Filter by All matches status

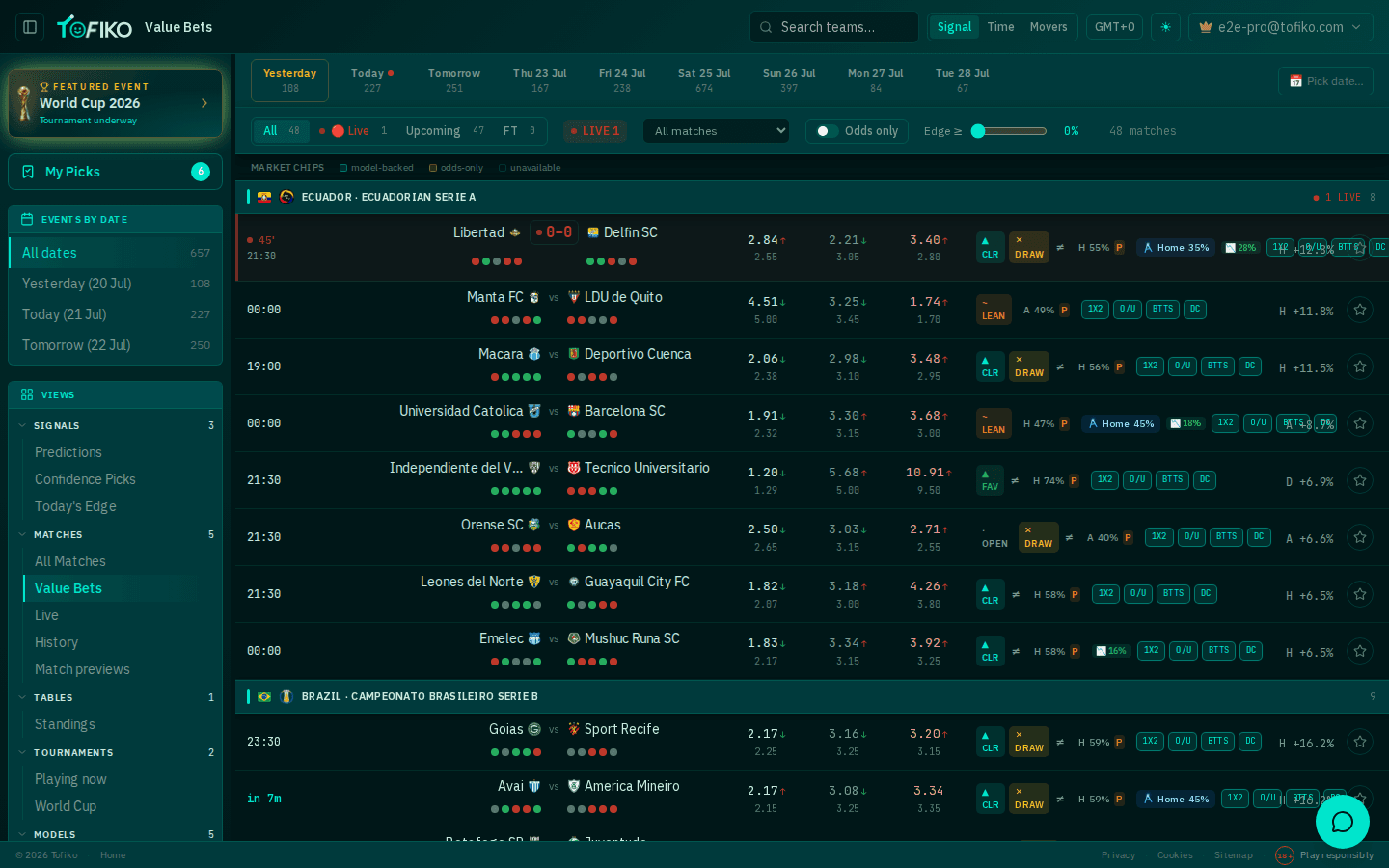pos(282,131)
